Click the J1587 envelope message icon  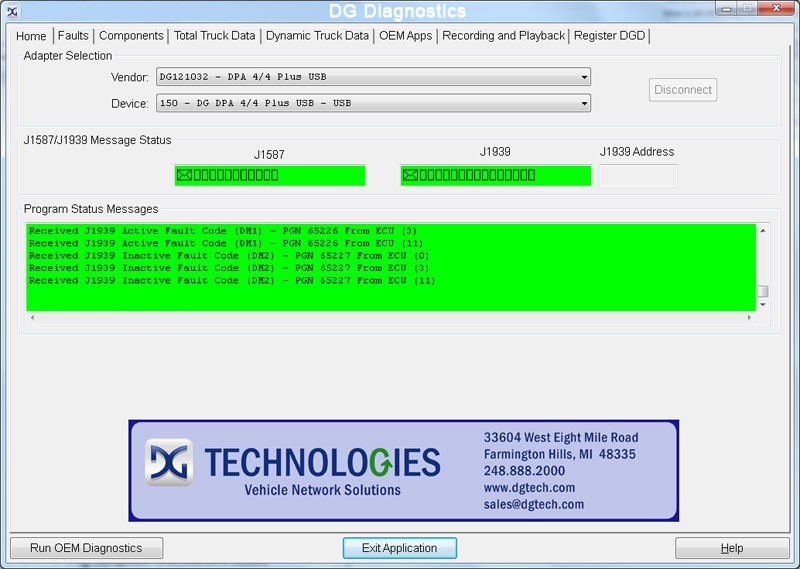pyautogui.click(x=184, y=176)
